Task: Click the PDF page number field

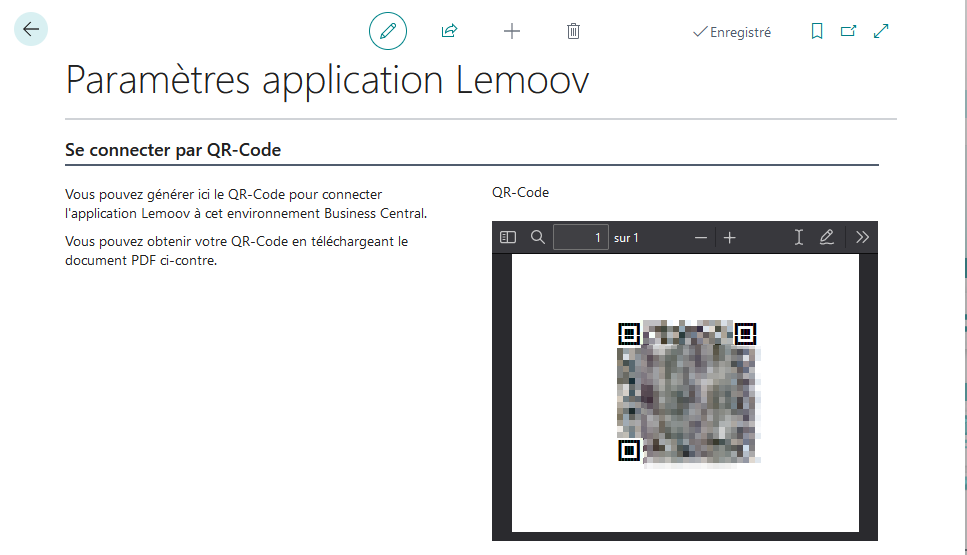Action: (581, 237)
